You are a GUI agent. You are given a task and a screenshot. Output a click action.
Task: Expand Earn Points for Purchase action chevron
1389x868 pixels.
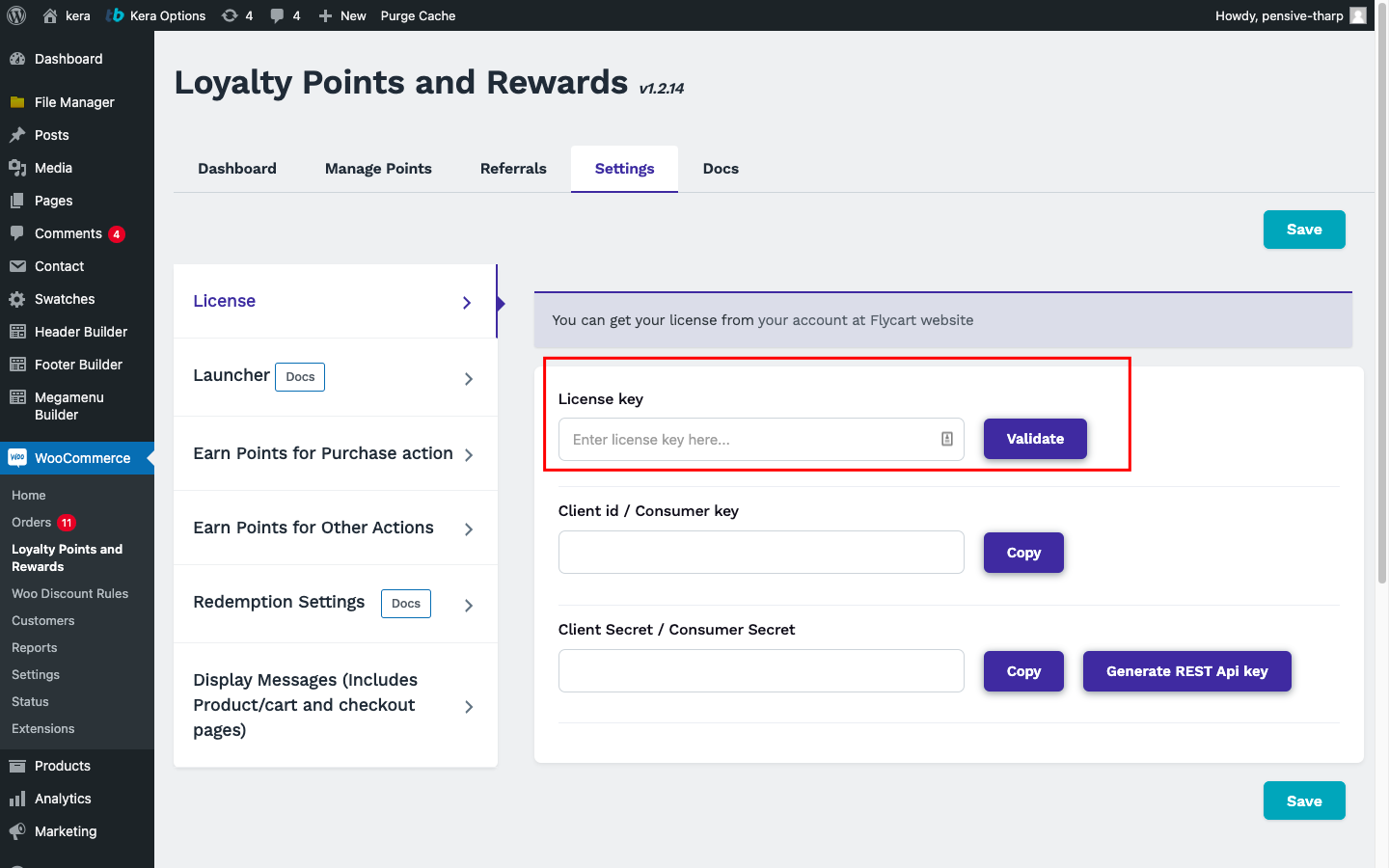click(x=469, y=455)
